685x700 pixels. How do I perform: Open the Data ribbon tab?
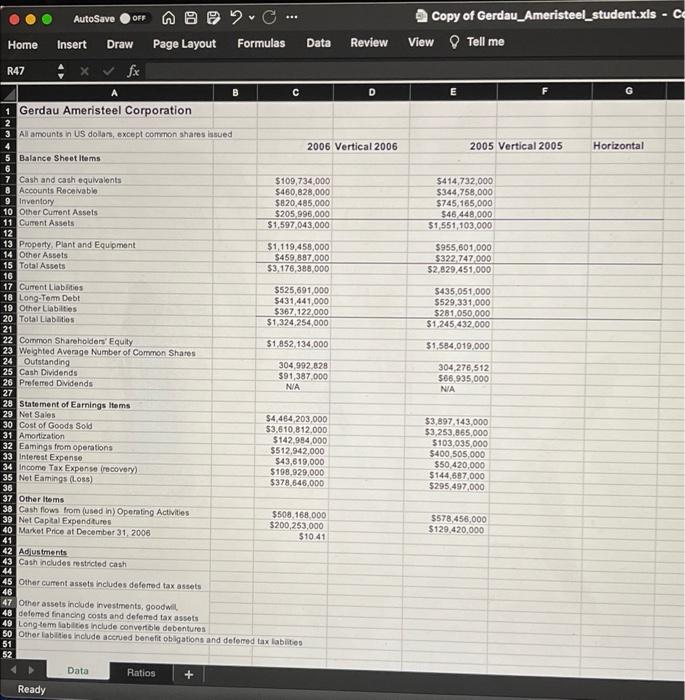[318, 43]
